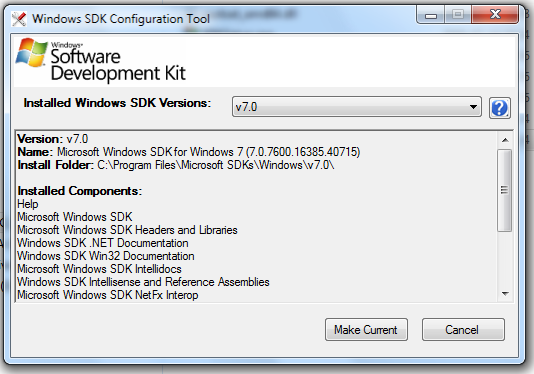Click the Cancel button
This screenshot has width=534, height=374.
(463, 330)
